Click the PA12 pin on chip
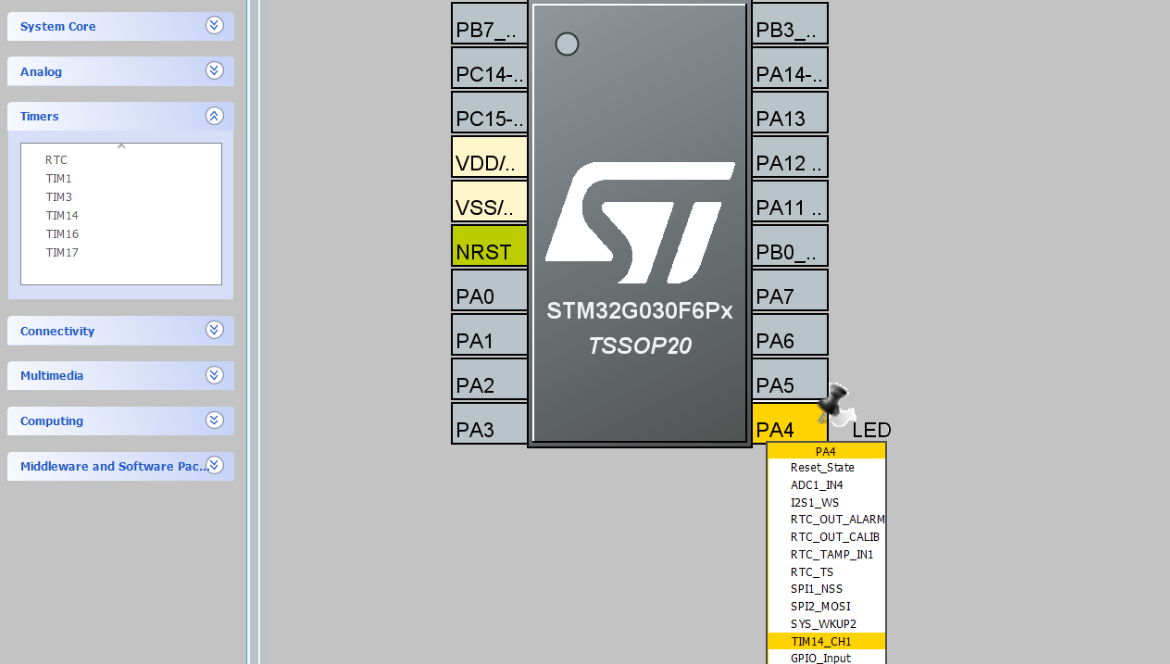Image resolution: width=1170 pixels, height=664 pixels. click(789, 157)
